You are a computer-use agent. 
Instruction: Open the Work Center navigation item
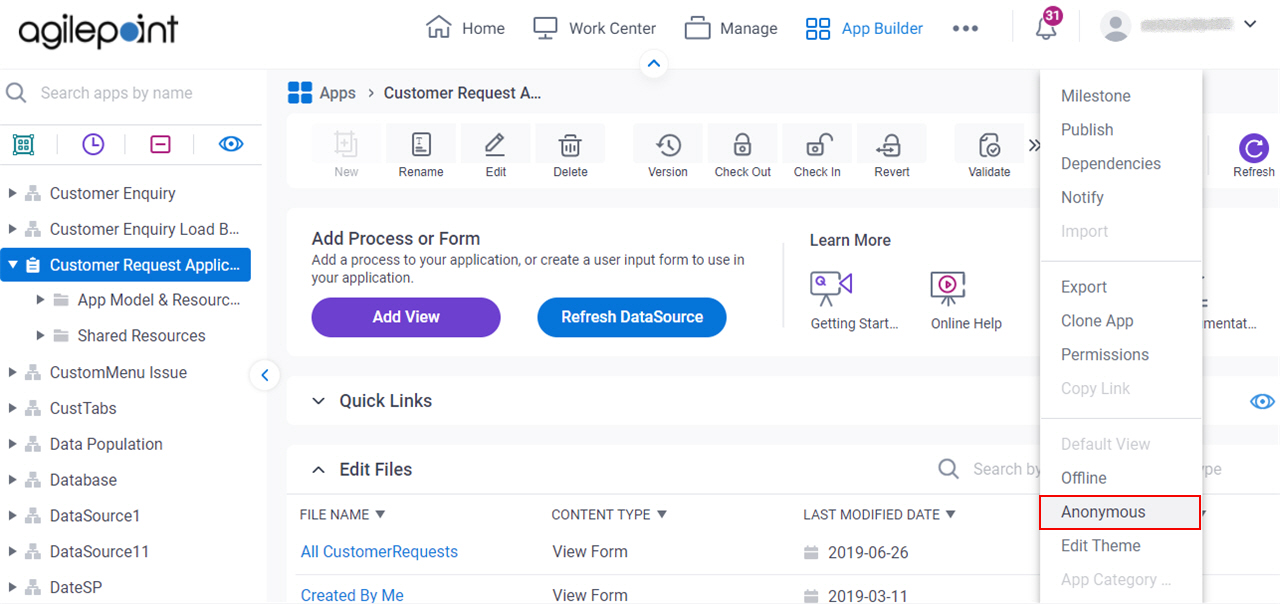coord(594,28)
